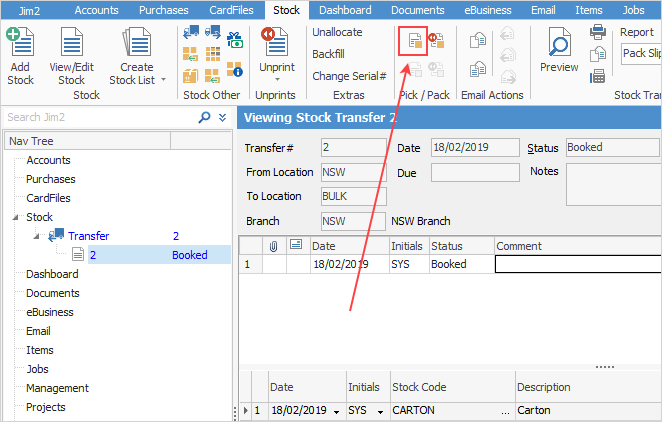Click lower email documents icon in Email Actions

click(478, 69)
